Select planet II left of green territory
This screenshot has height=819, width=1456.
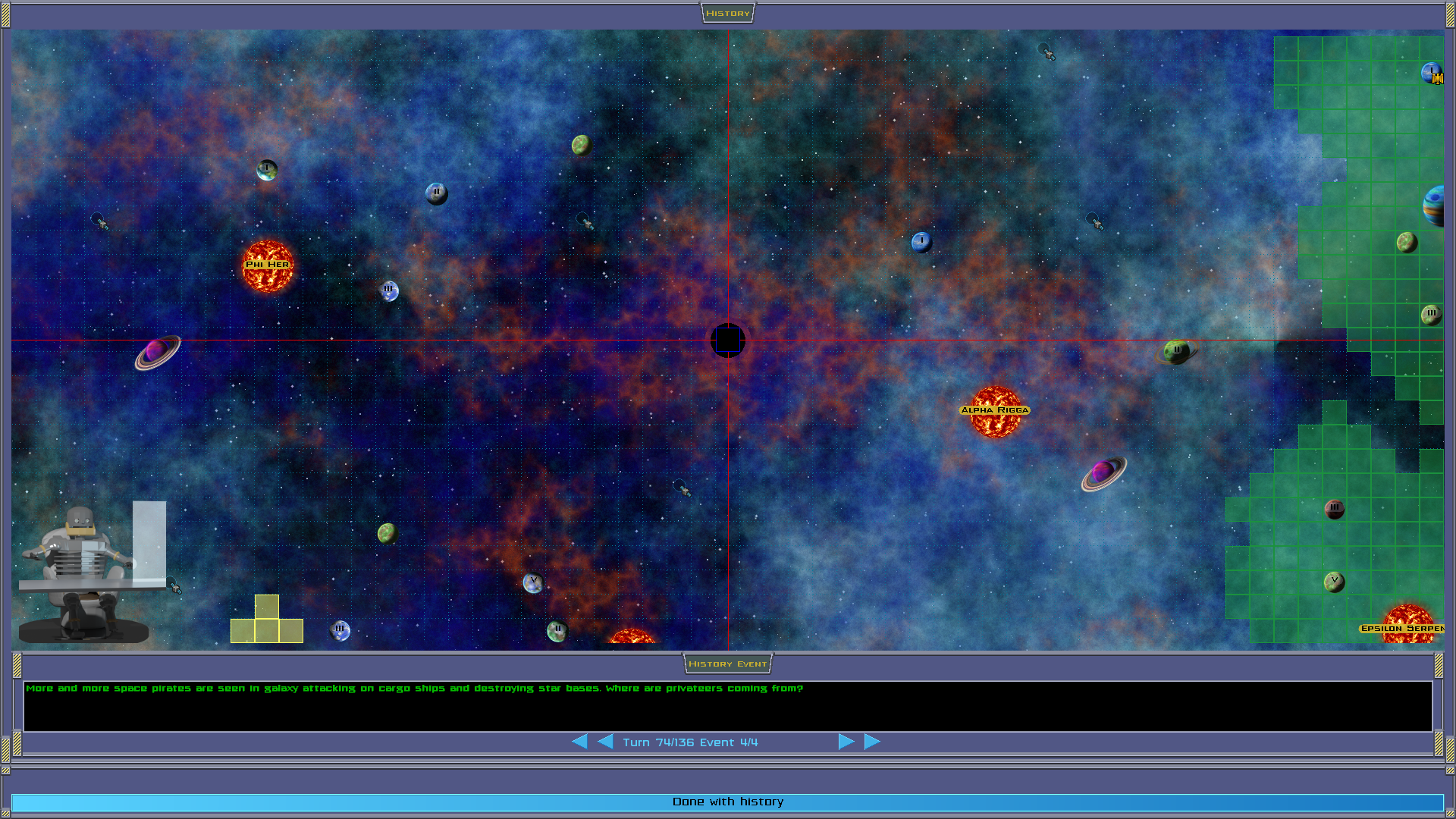point(1176,351)
